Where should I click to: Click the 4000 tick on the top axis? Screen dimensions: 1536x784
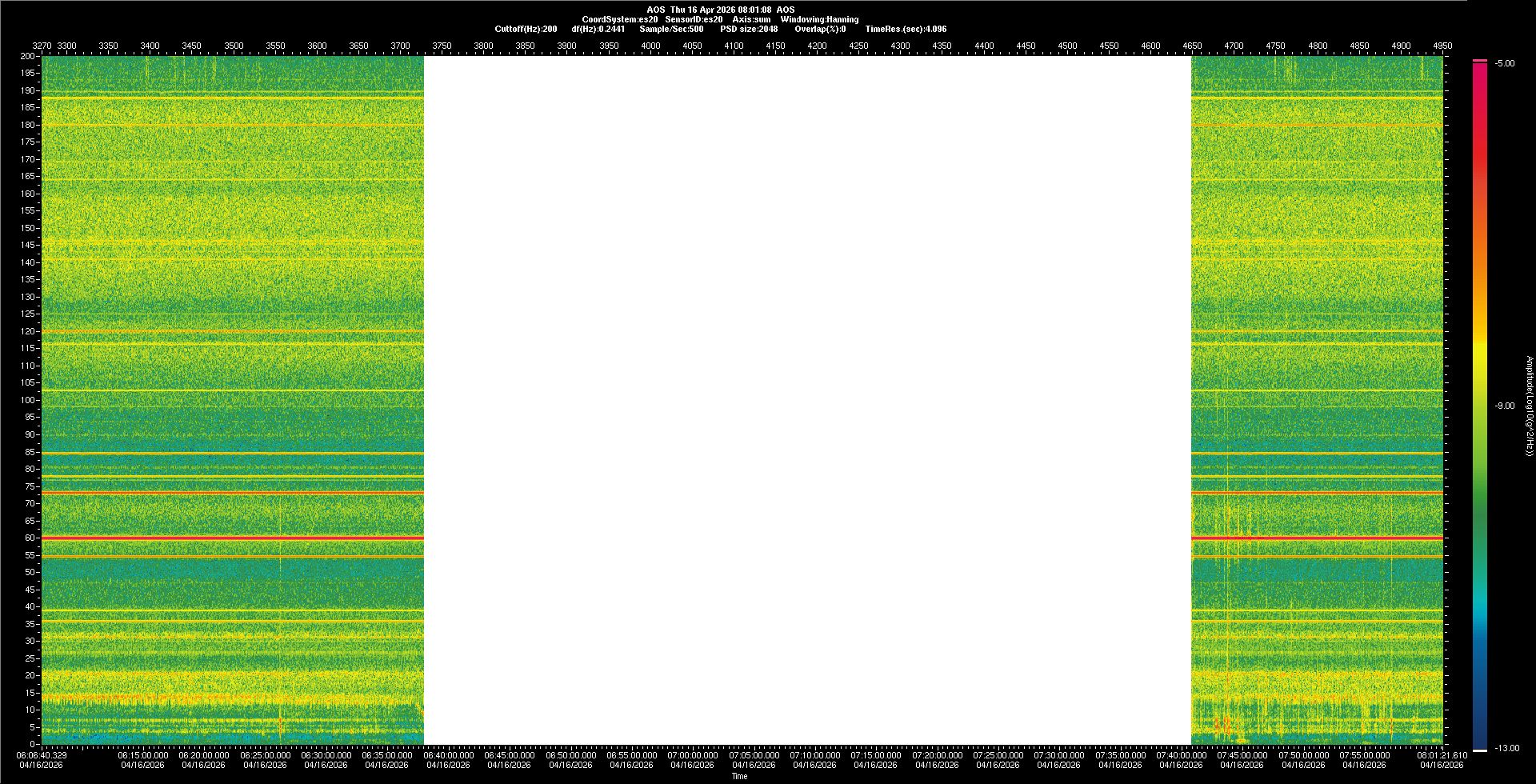point(650,46)
